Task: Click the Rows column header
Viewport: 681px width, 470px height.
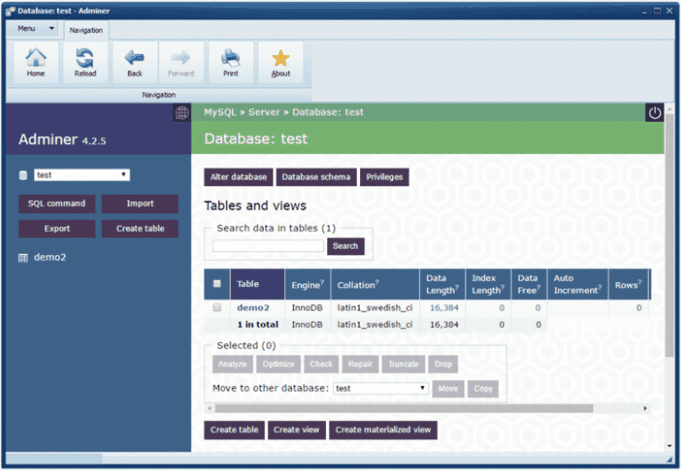Action: tap(628, 284)
